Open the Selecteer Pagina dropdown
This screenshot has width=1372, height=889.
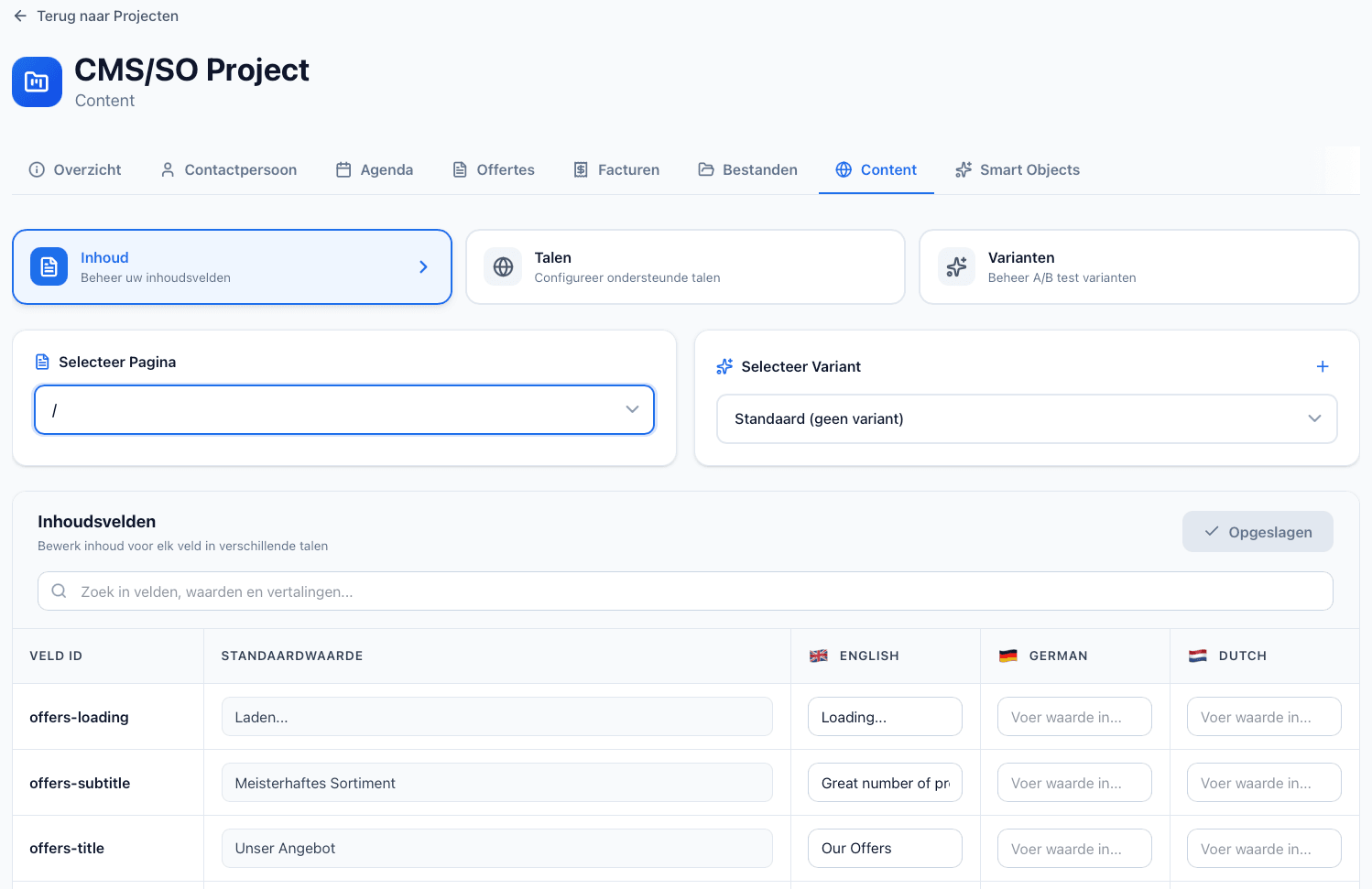click(x=631, y=409)
